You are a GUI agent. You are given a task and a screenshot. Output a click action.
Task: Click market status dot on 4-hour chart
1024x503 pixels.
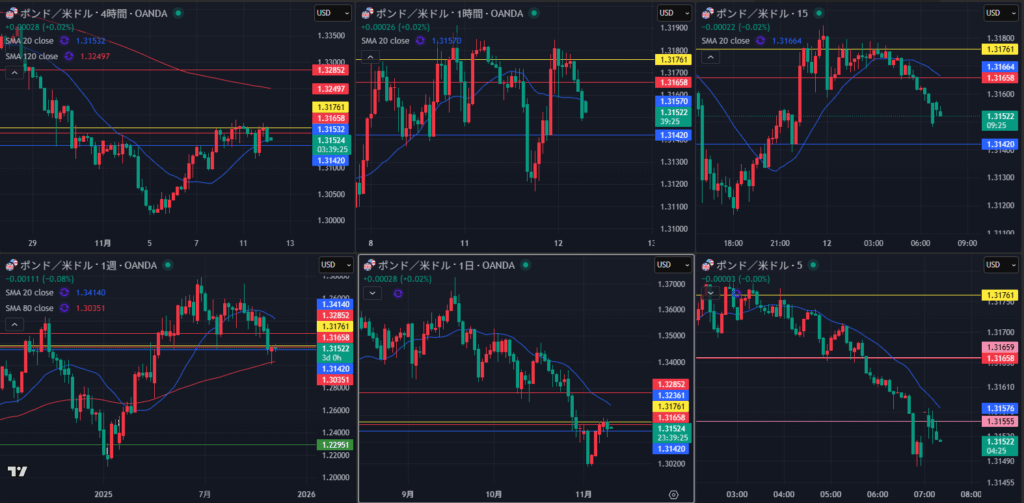coord(178,13)
